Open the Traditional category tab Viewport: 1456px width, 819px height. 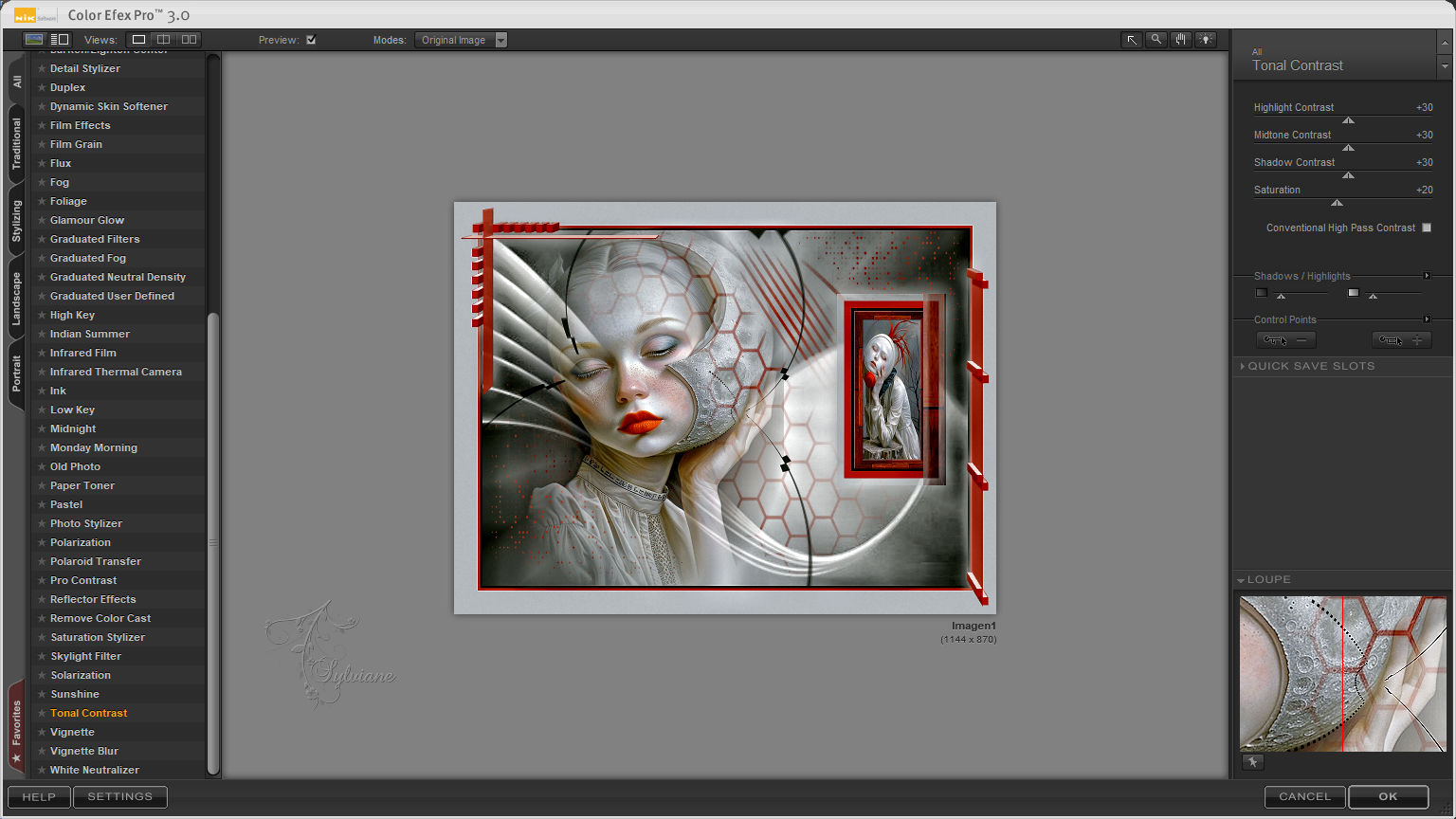(16, 144)
